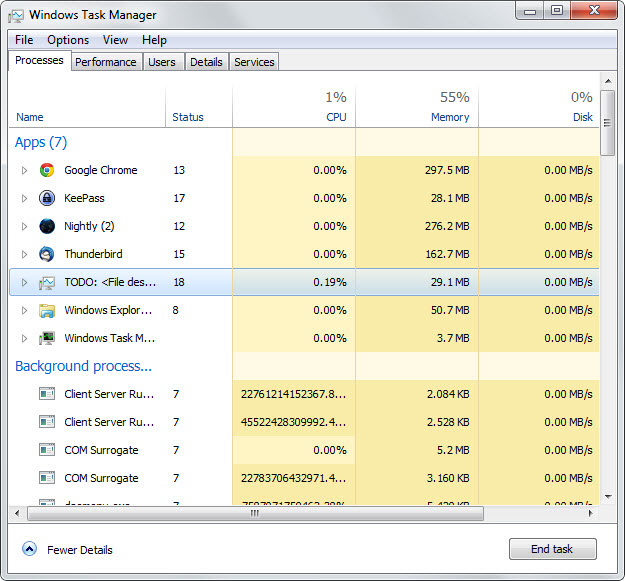This screenshot has width=625, height=581.
Task: Switch to the Details tab
Action: (206, 62)
